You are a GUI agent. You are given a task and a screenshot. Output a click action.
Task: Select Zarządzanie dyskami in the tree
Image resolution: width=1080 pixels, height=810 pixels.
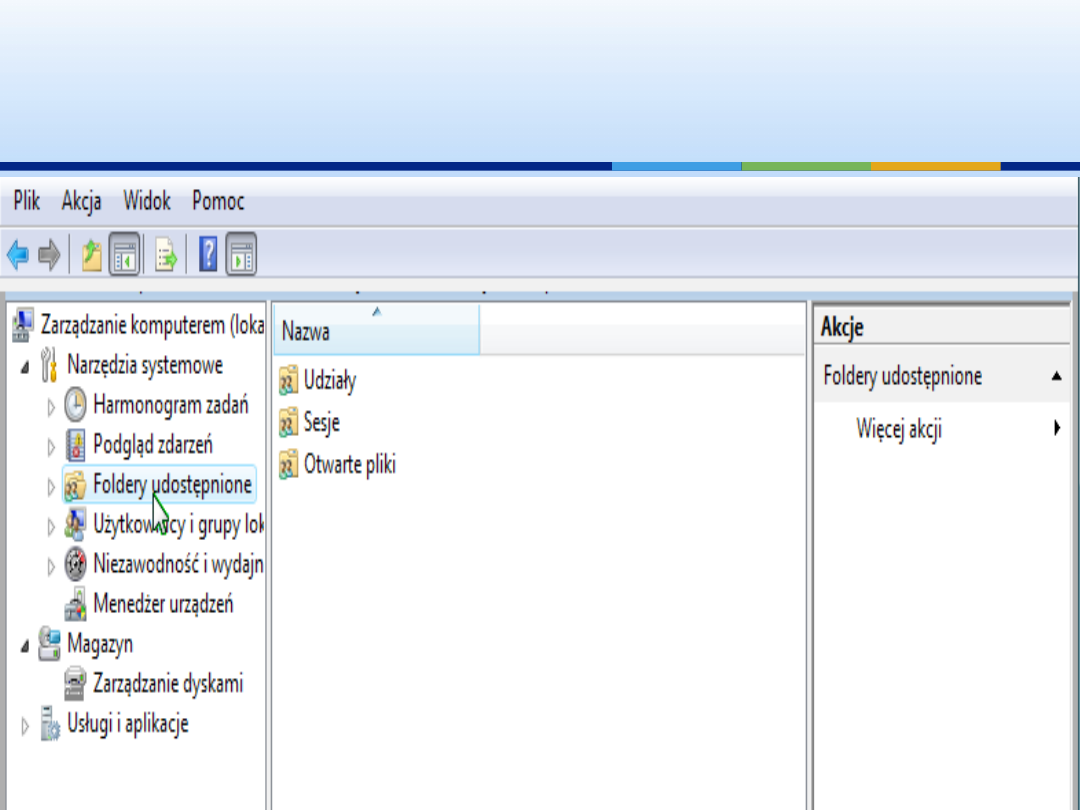167,684
